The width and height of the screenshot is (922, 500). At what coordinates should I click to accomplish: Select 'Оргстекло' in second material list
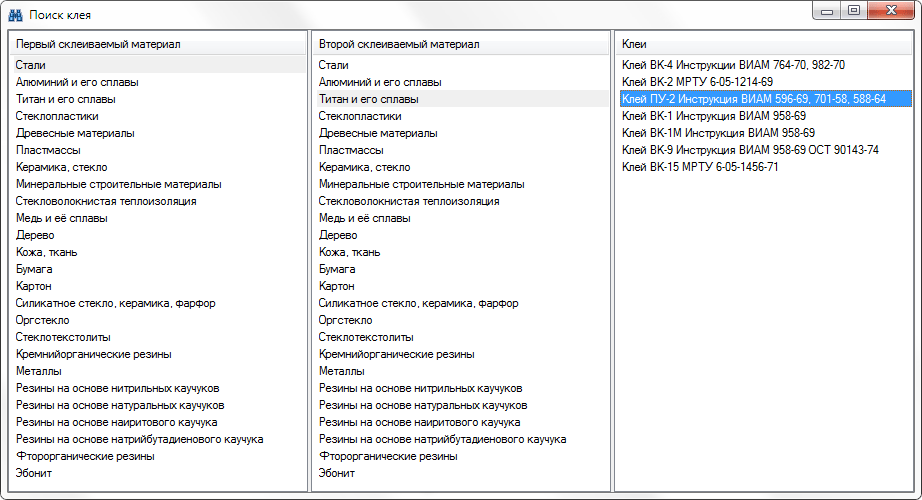[x=345, y=320]
